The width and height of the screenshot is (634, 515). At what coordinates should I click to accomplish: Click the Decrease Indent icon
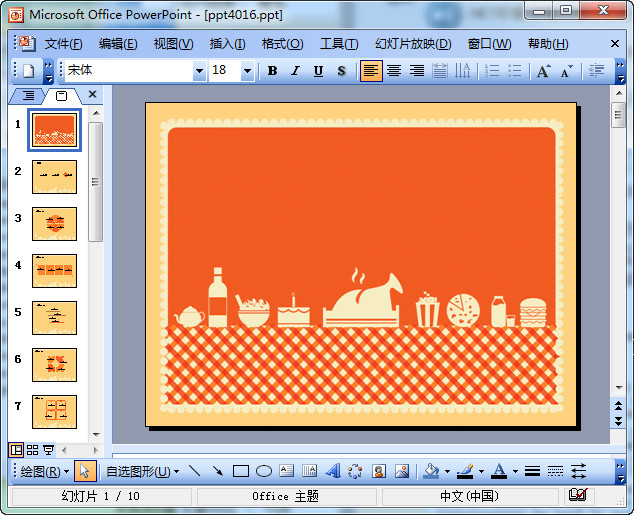coord(596,71)
